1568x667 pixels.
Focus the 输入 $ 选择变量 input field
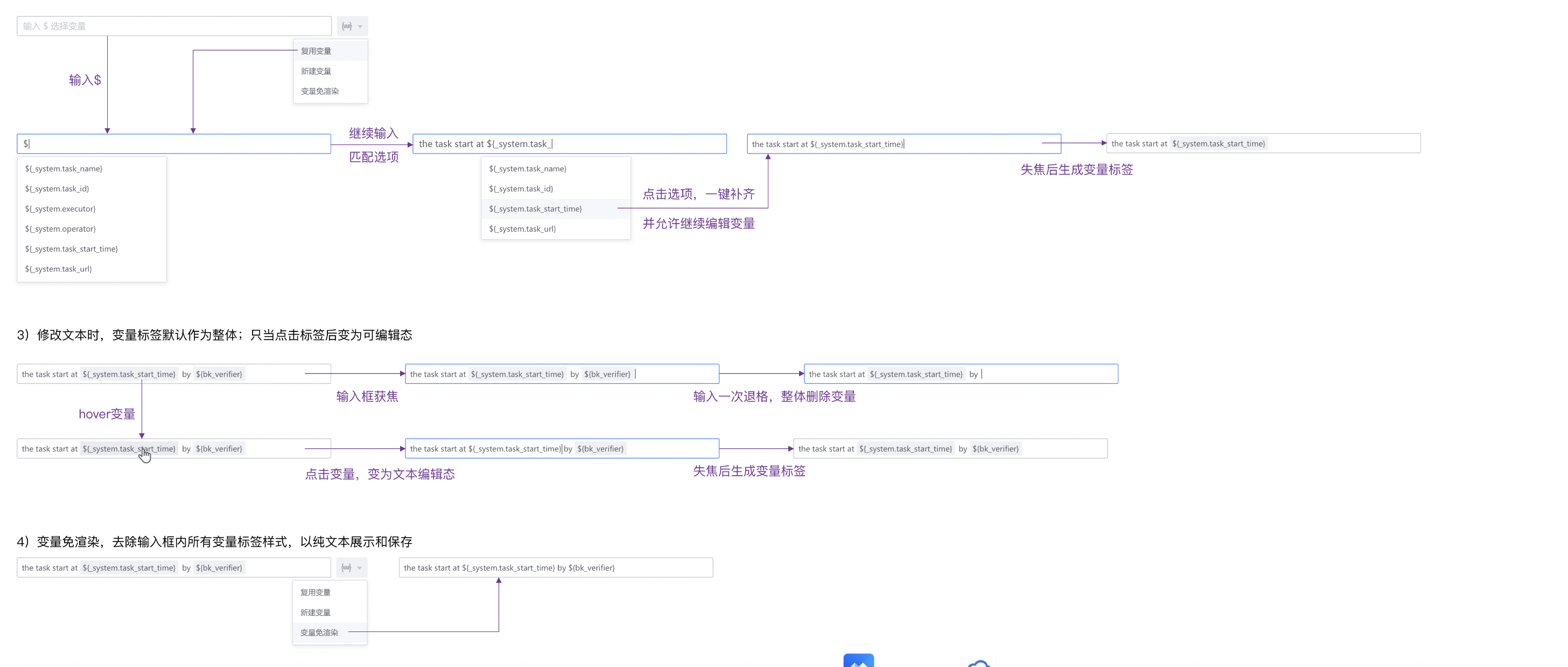click(x=173, y=25)
